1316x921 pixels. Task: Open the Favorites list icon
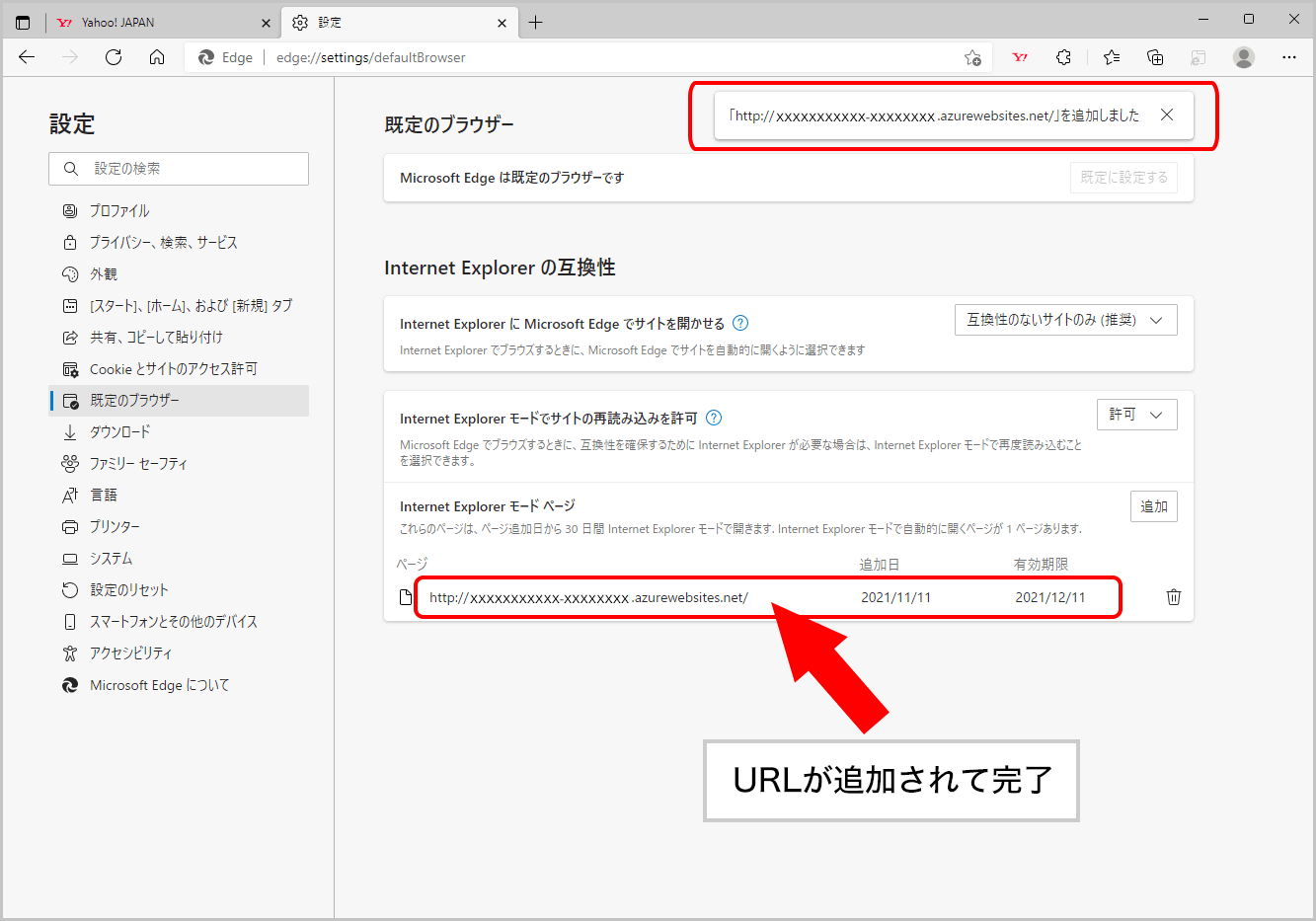pos(1112,57)
